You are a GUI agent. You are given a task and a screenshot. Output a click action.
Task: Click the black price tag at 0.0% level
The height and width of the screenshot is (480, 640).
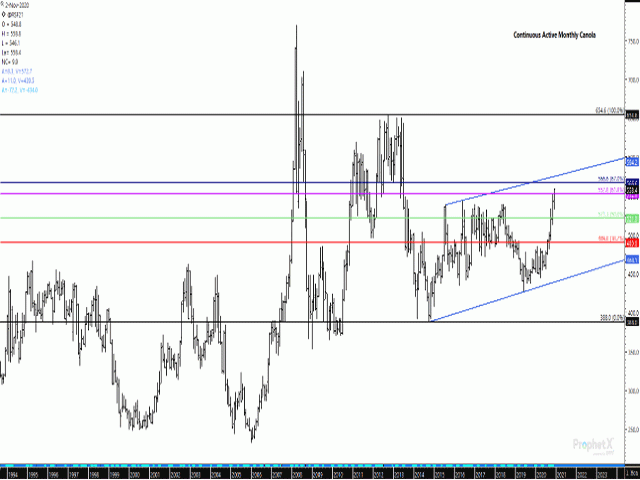(x=632, y=322)
